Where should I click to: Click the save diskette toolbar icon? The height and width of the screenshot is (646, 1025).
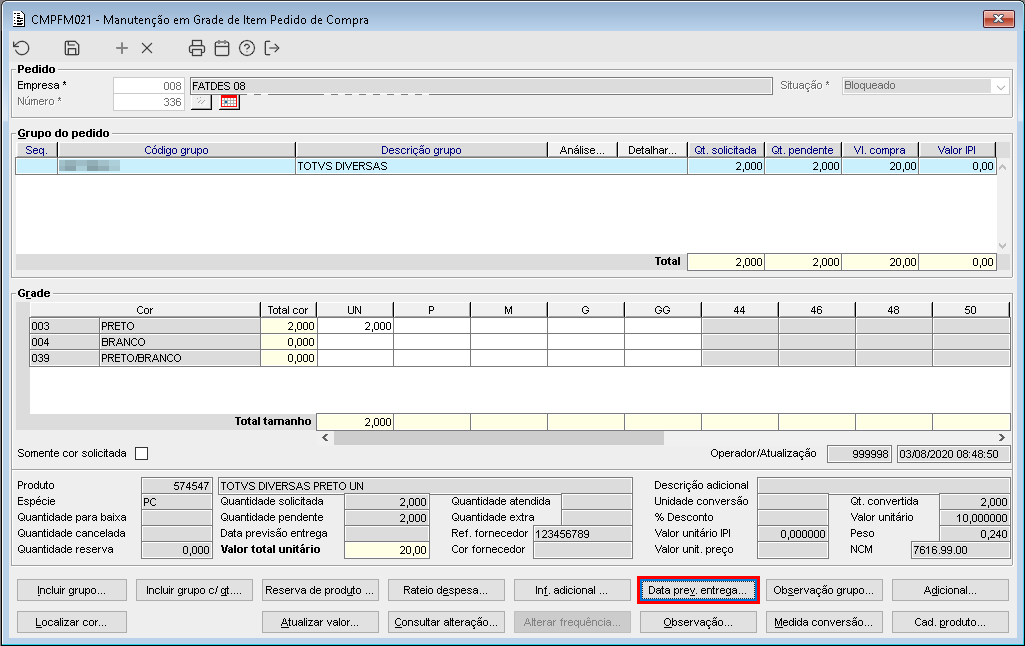pos(72,48)
